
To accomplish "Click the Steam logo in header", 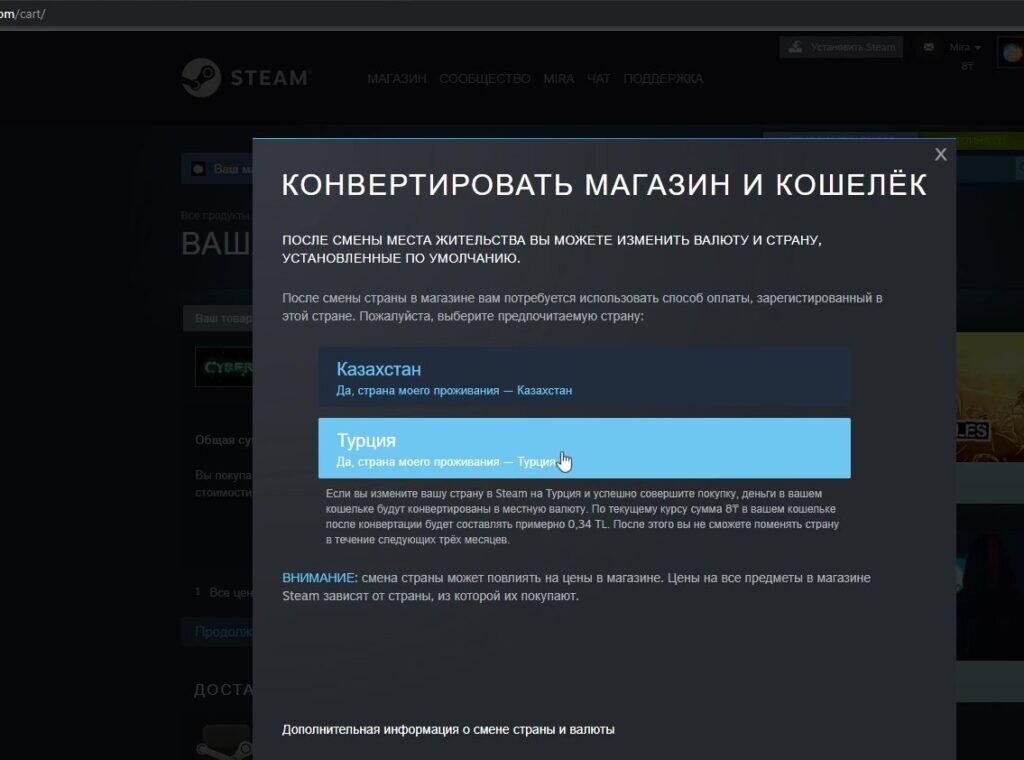I will tap(245, 78).
